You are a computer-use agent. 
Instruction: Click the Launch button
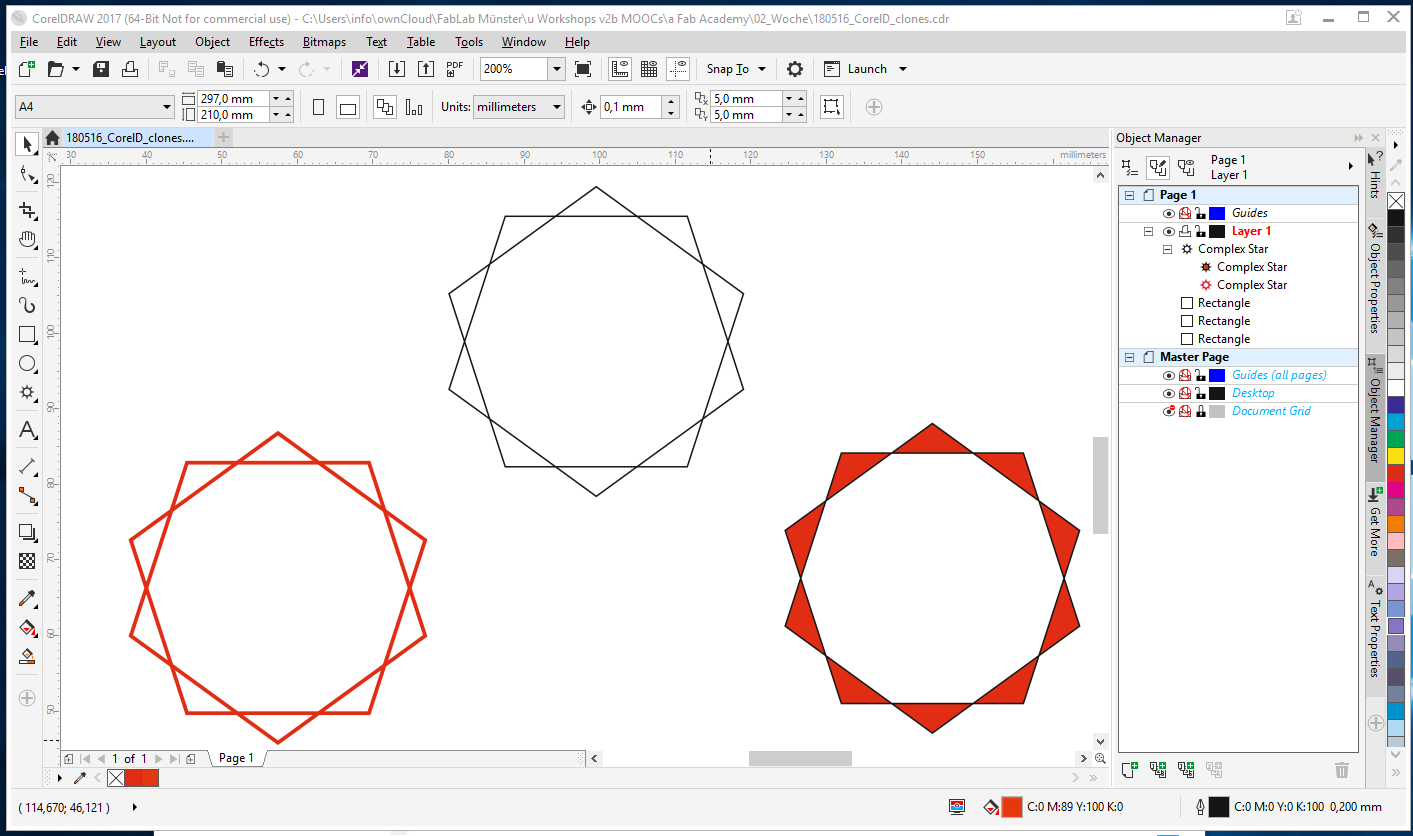[864, 68]
